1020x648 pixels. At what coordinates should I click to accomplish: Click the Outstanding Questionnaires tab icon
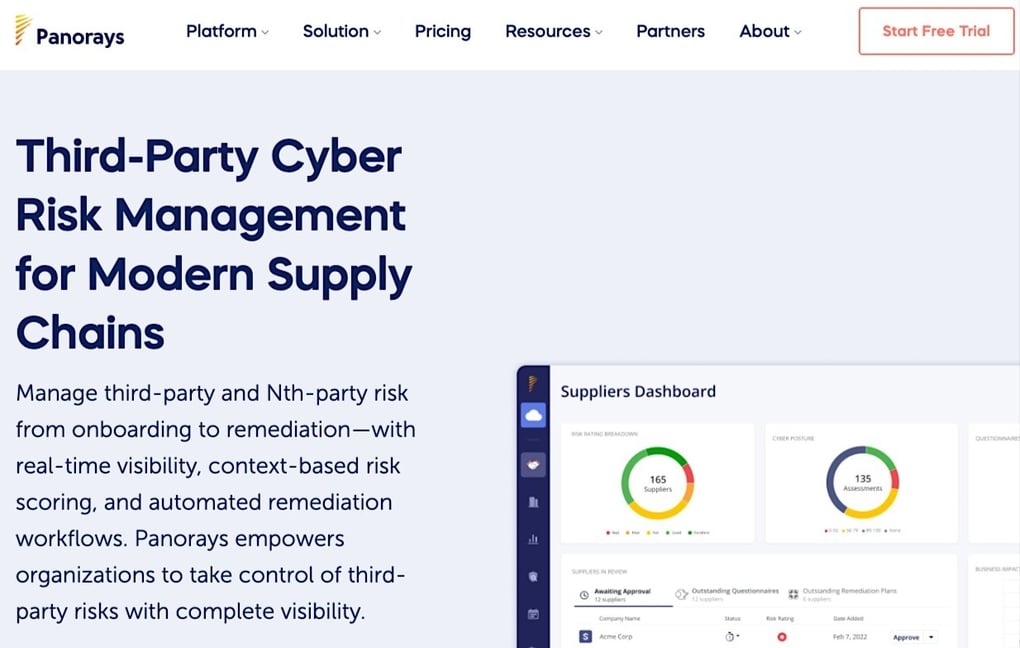tap(681, 594)
